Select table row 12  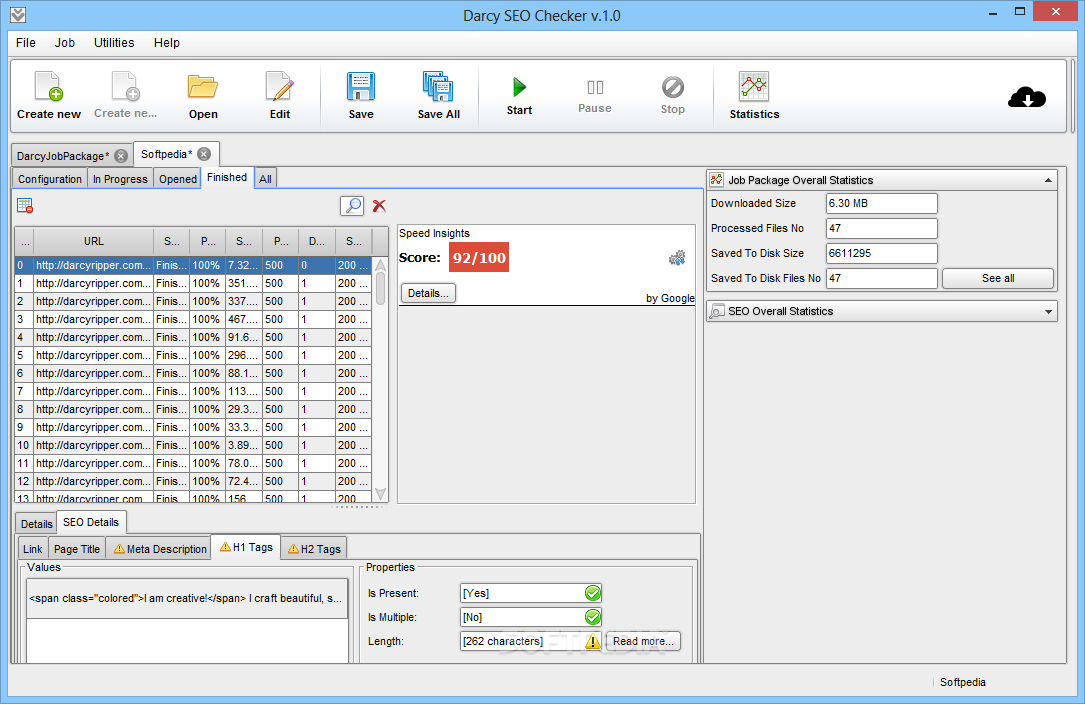[x=193, y=481]
